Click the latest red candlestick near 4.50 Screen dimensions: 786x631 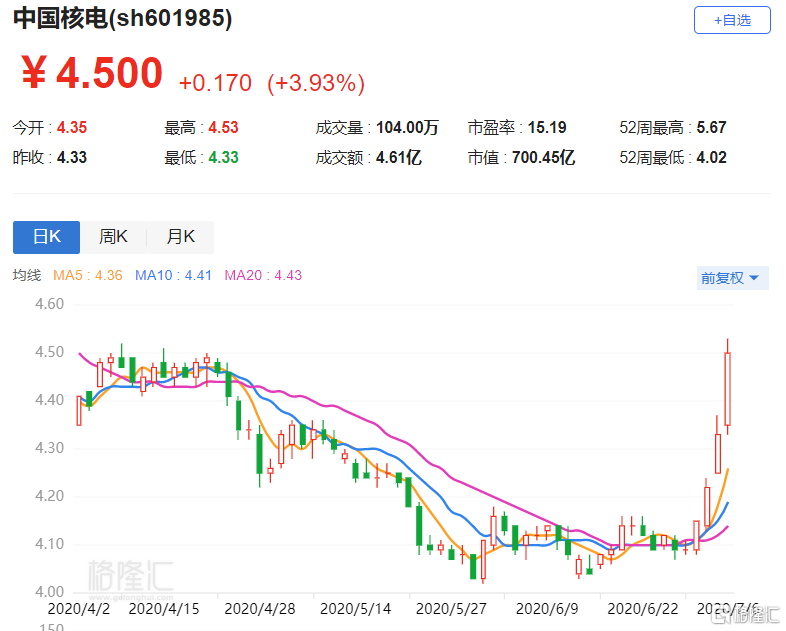727,388
